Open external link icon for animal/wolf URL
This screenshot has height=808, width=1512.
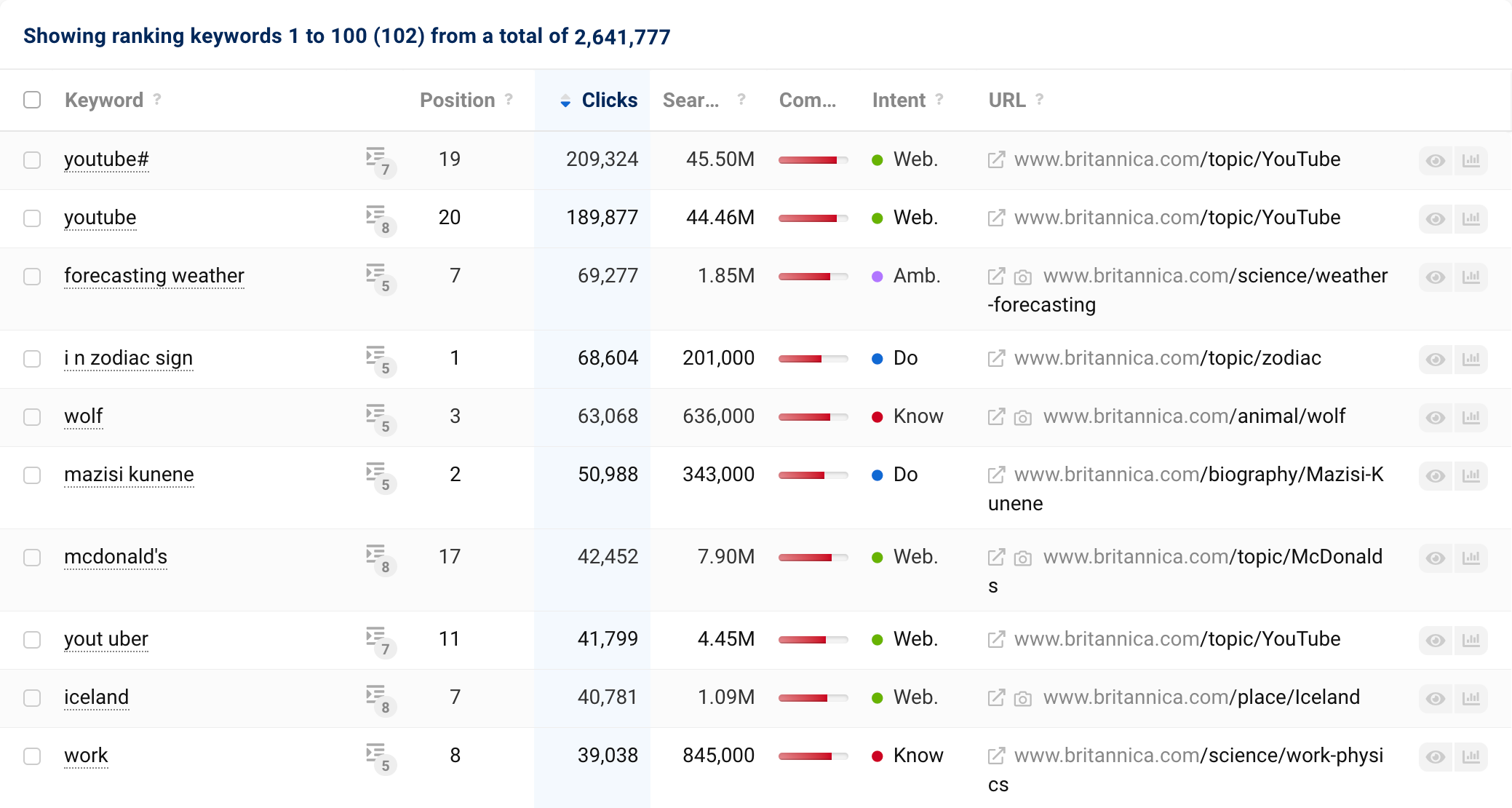point(996,416)
